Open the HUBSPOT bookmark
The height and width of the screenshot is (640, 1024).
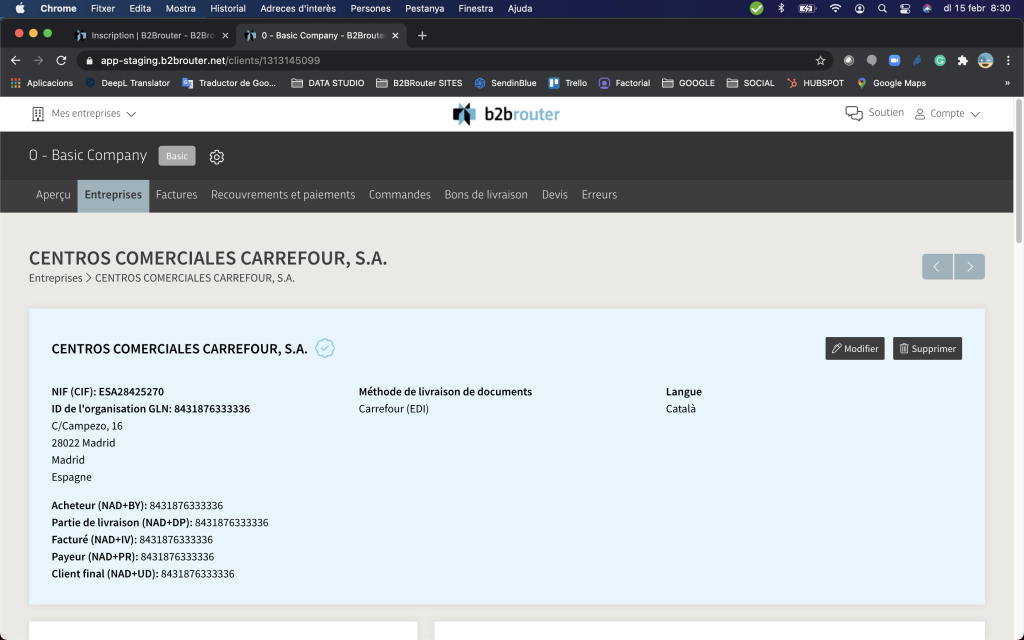(815, 83)
